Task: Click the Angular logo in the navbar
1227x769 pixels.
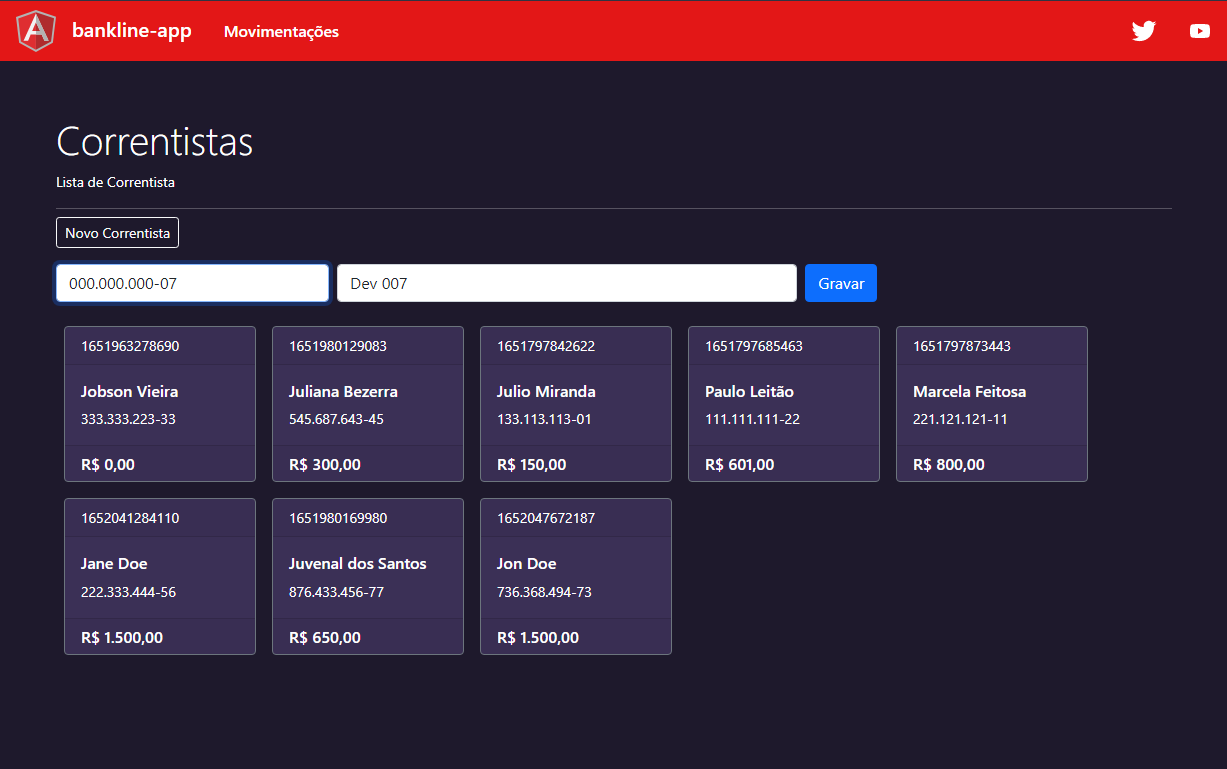Action: (35, 30)
